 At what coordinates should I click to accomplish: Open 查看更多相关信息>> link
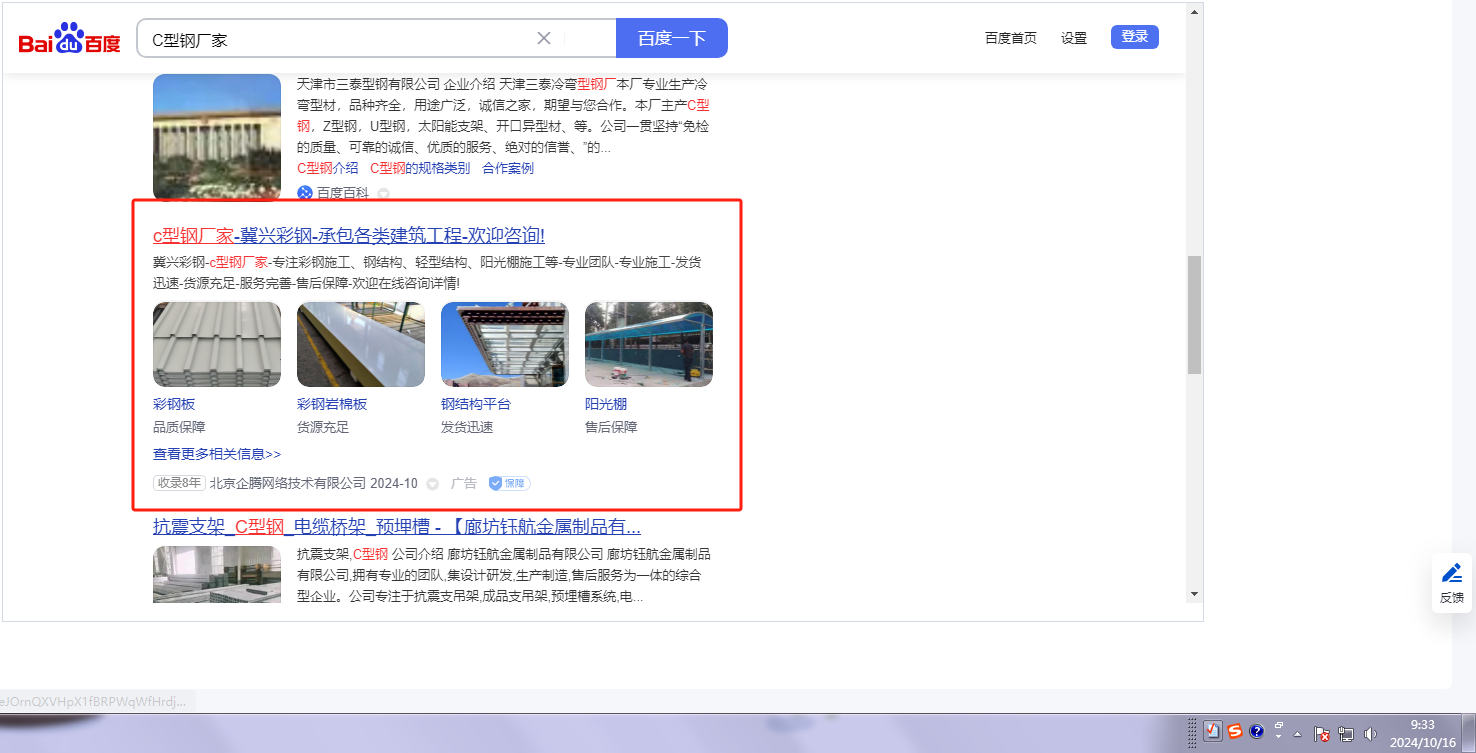point(217,454)
